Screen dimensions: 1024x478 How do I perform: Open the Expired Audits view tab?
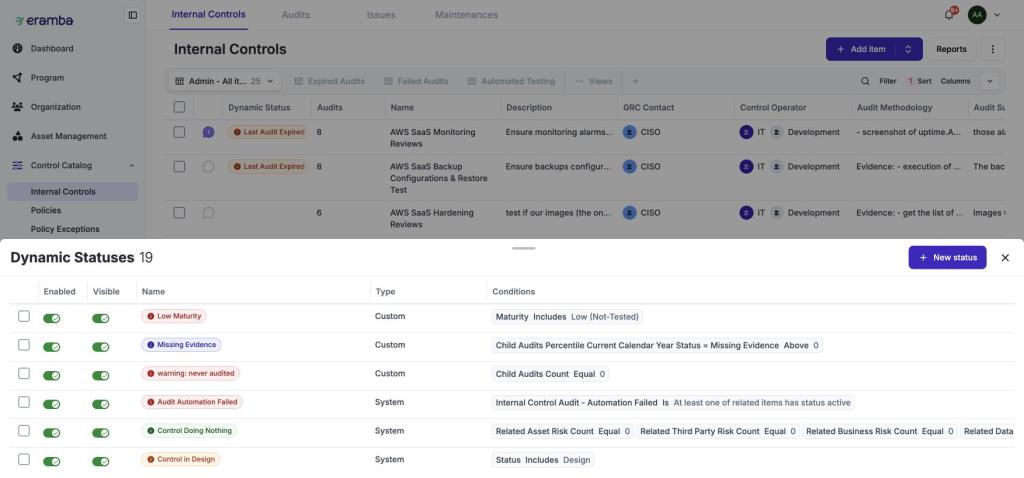click(330, 81)
